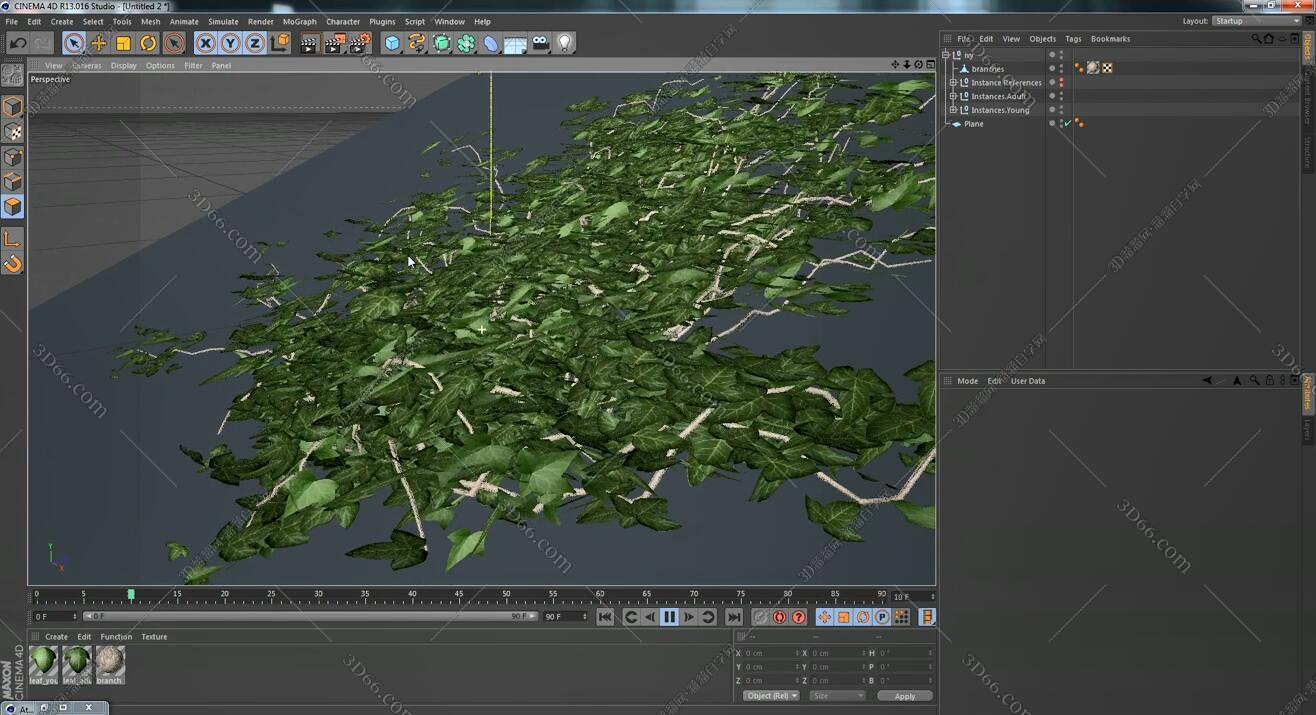Open the Tags menu in Object Manager
Image resolution: width=1316 pixels, height=715 pixels.
[x=1073, y=39]
